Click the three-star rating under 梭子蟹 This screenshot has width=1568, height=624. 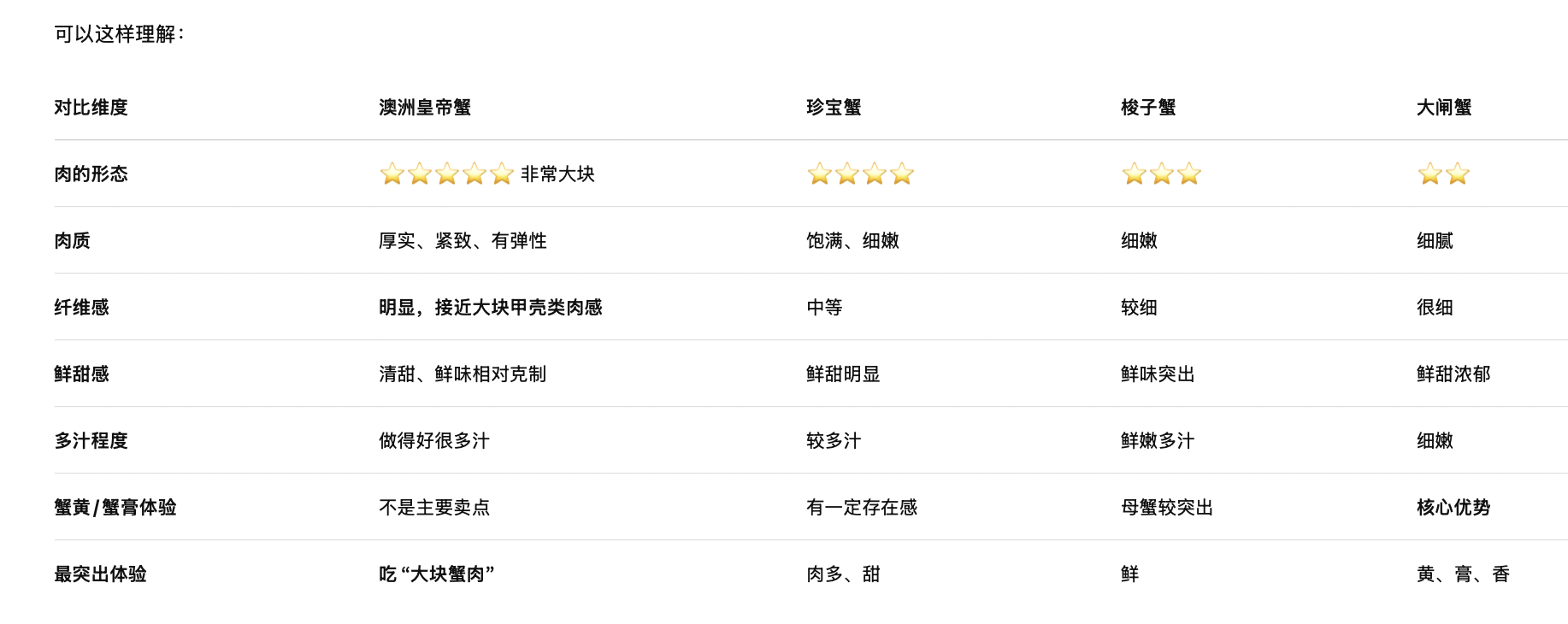click(x=1162, y=174)
